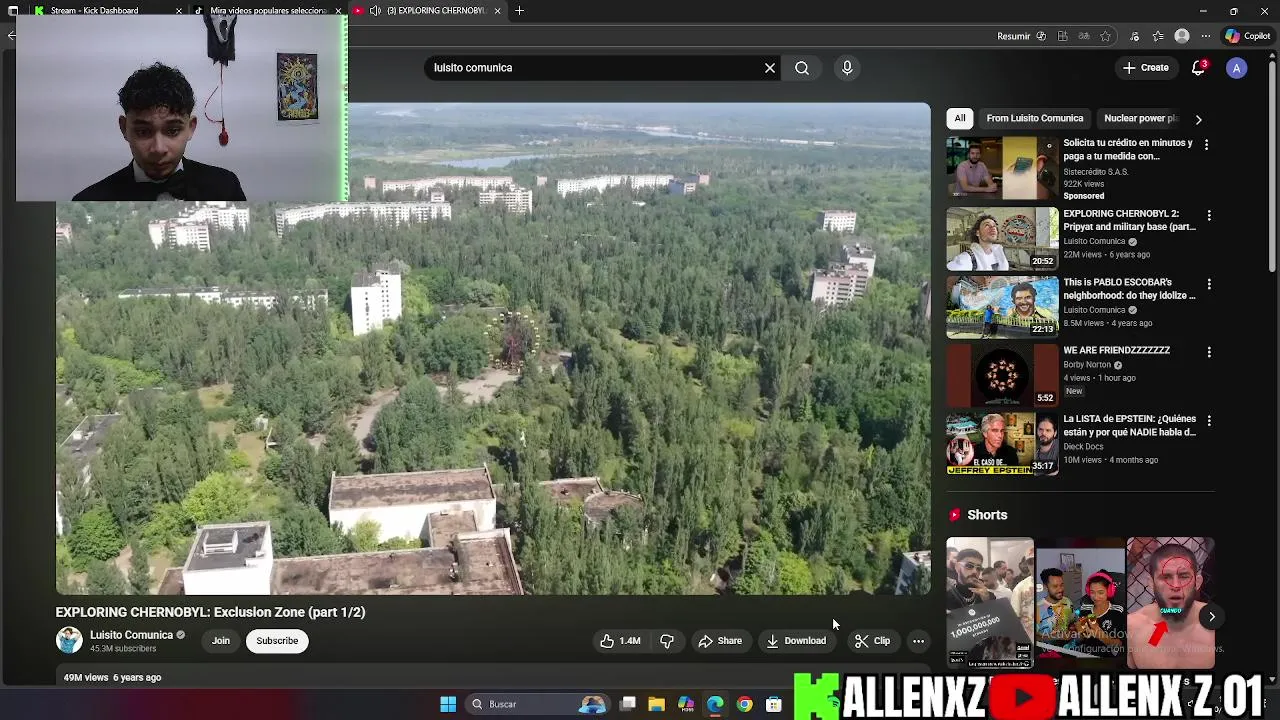Open Luisito Comunica channel avatar

point(69,641)
